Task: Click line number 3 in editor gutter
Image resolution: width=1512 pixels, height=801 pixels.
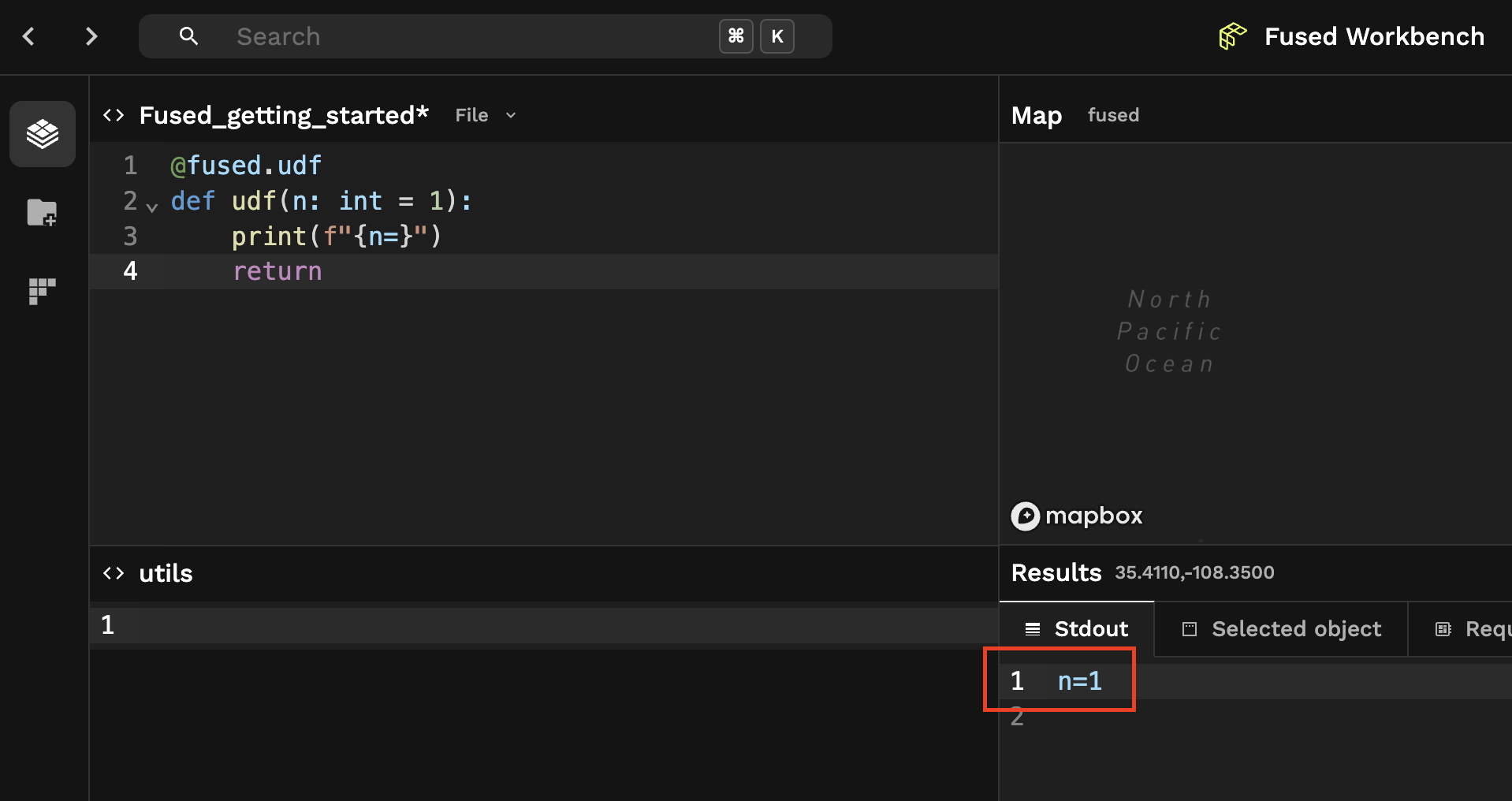Action: (130, 237)
